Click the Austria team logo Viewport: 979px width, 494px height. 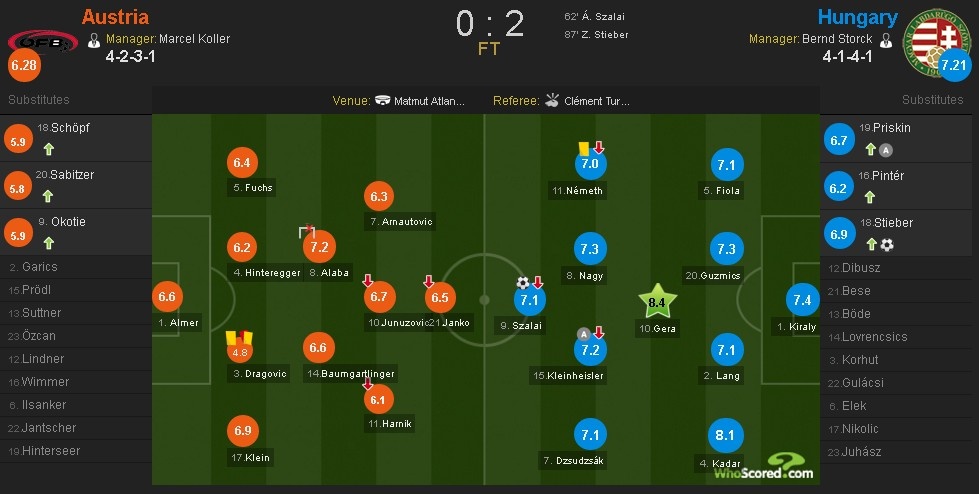[x=42, y=40]
